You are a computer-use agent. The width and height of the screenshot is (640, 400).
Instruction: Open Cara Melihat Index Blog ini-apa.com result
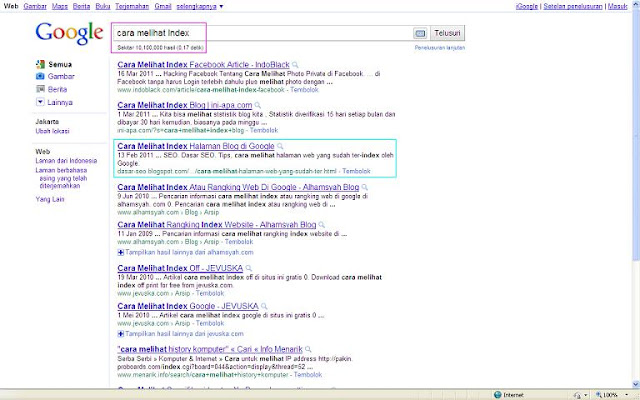pos(184,105)
